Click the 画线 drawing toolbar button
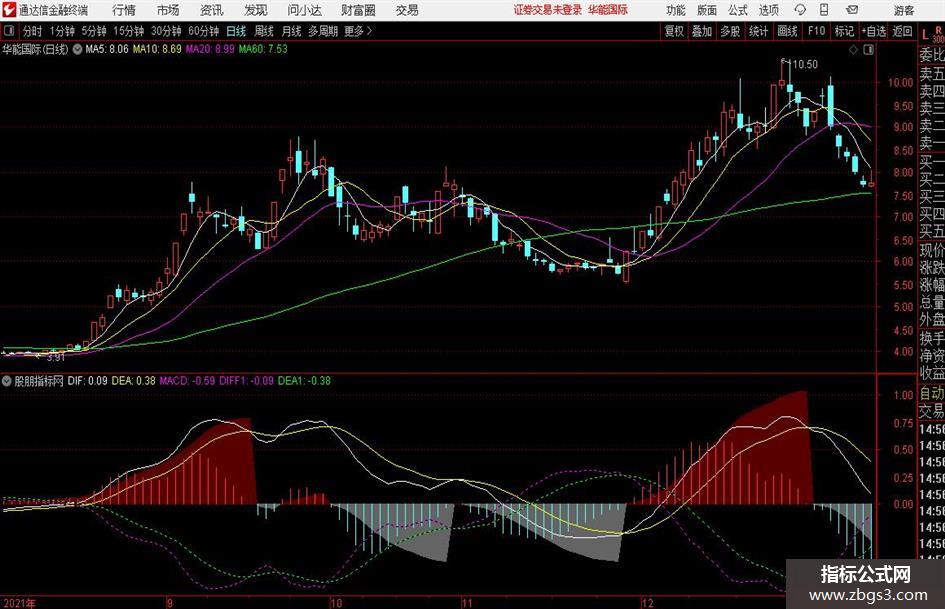 (787, 31)
